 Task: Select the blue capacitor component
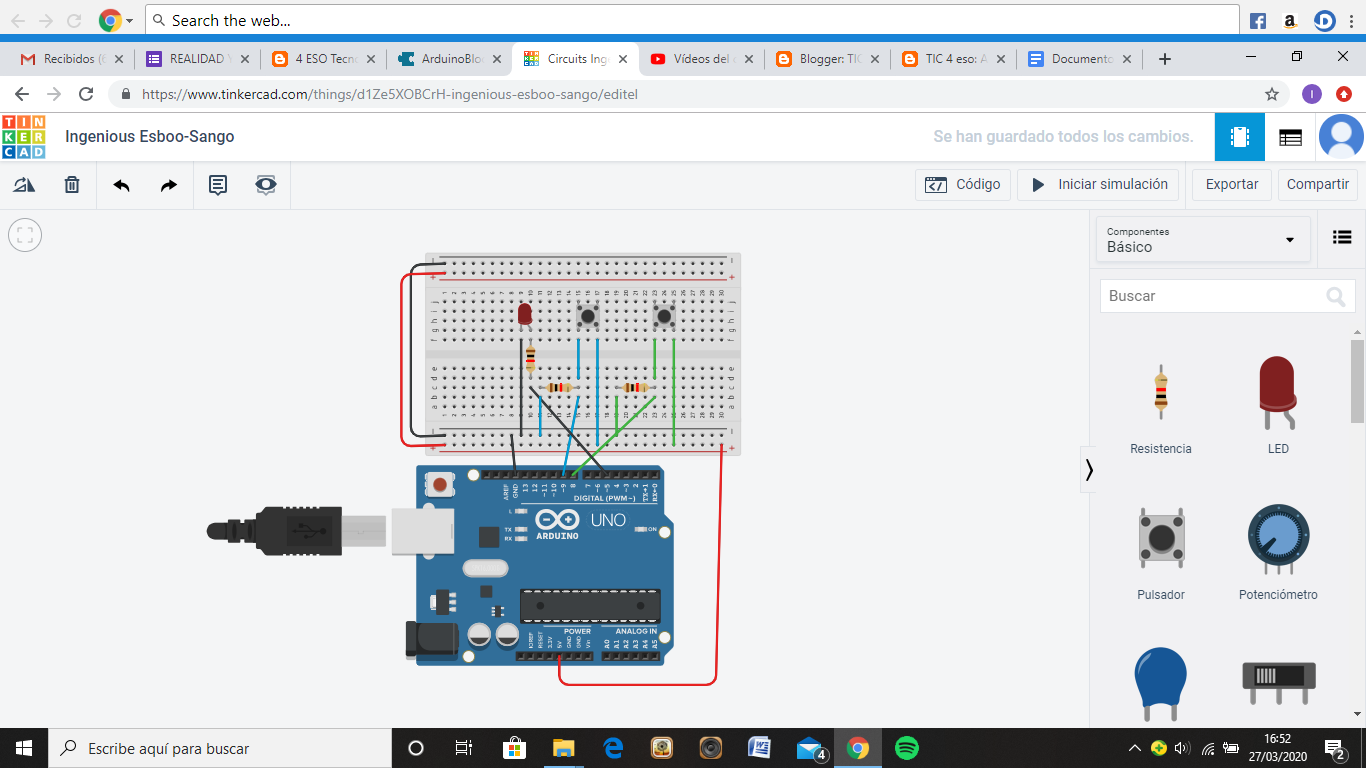click(x=1161, y=684)
